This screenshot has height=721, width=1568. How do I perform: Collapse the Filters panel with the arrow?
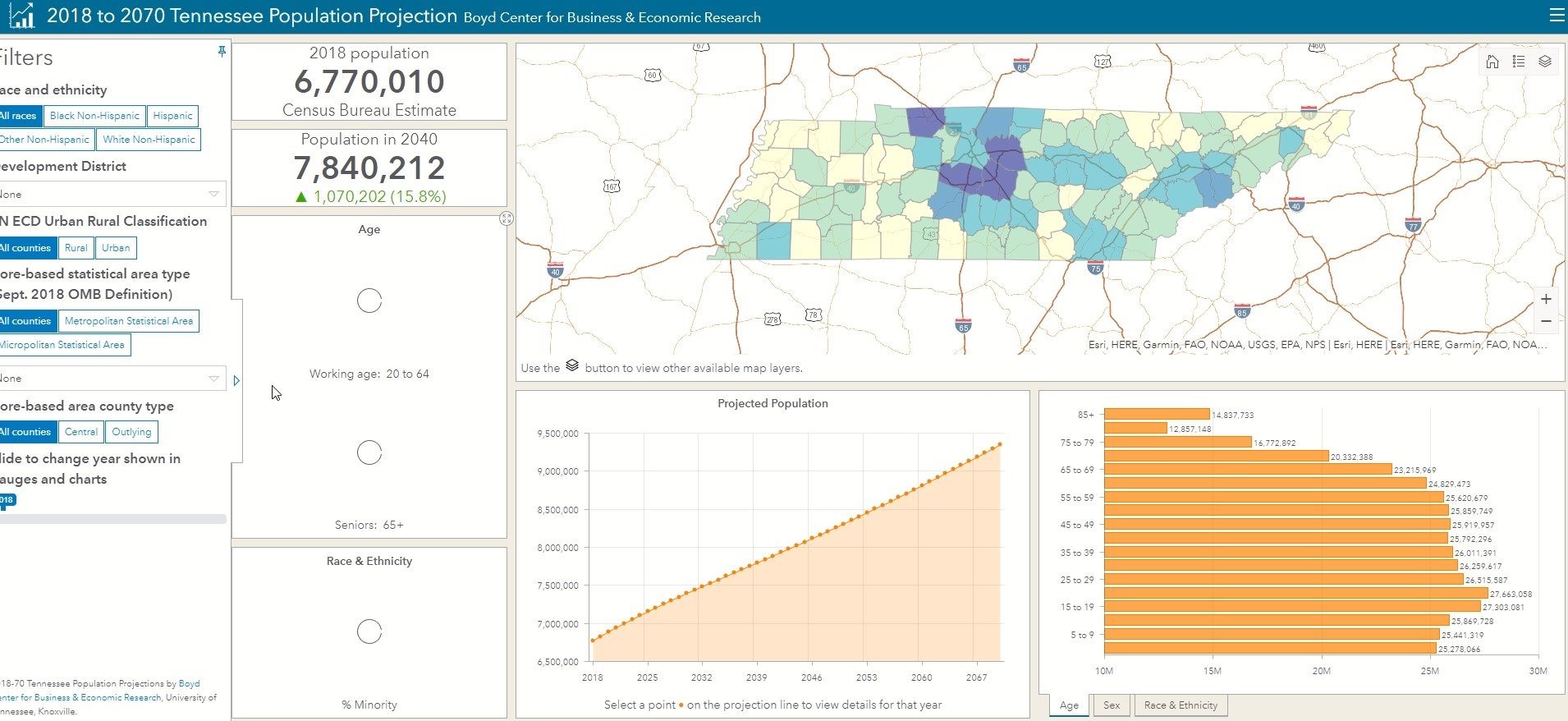236,381
